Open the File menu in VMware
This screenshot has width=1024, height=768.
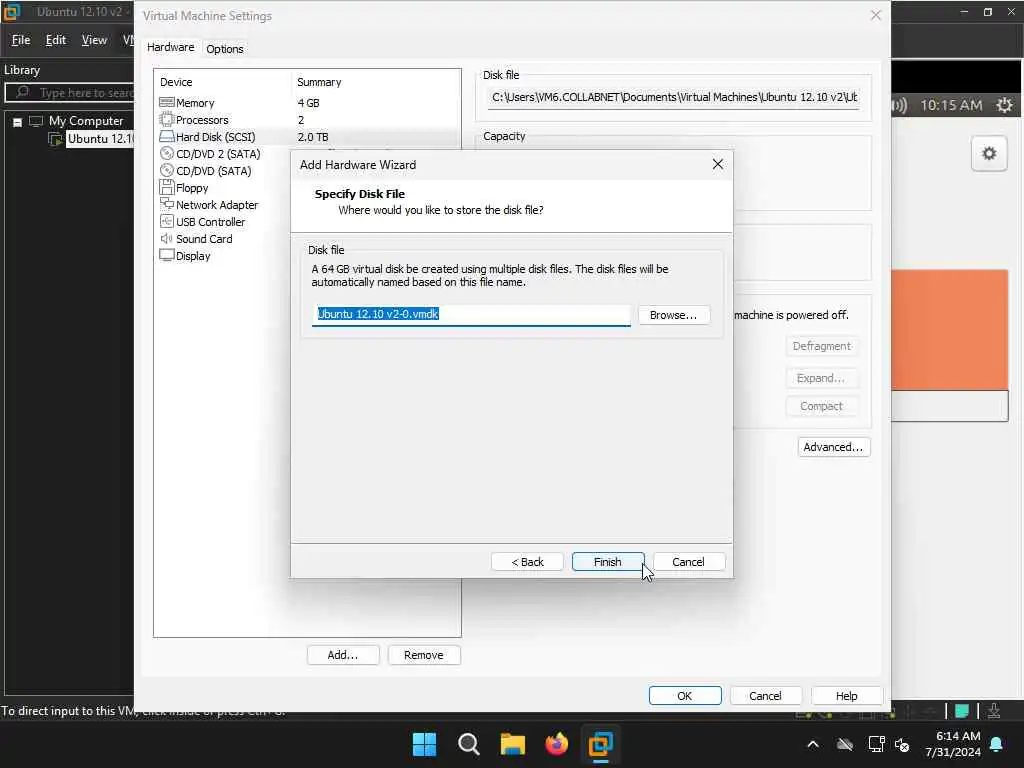[21, 40]
